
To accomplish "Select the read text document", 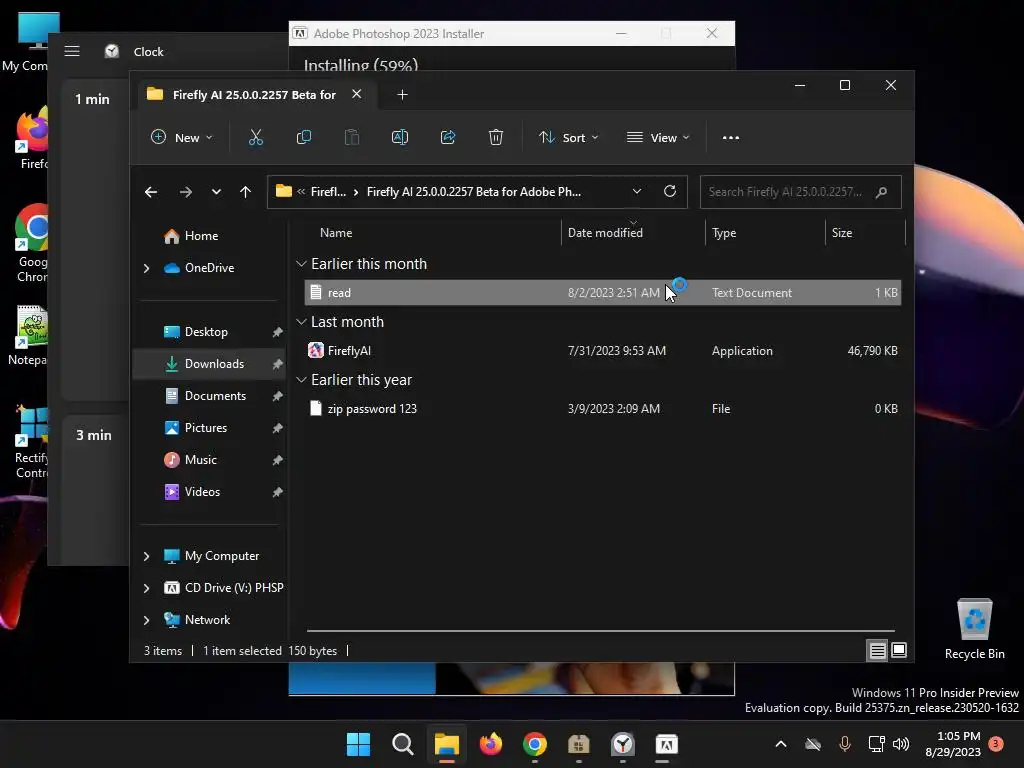I will click(603, 293).
